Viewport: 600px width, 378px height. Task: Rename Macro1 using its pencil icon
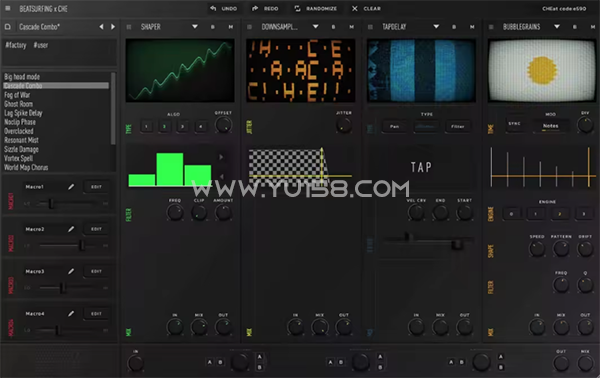(71, 187)
